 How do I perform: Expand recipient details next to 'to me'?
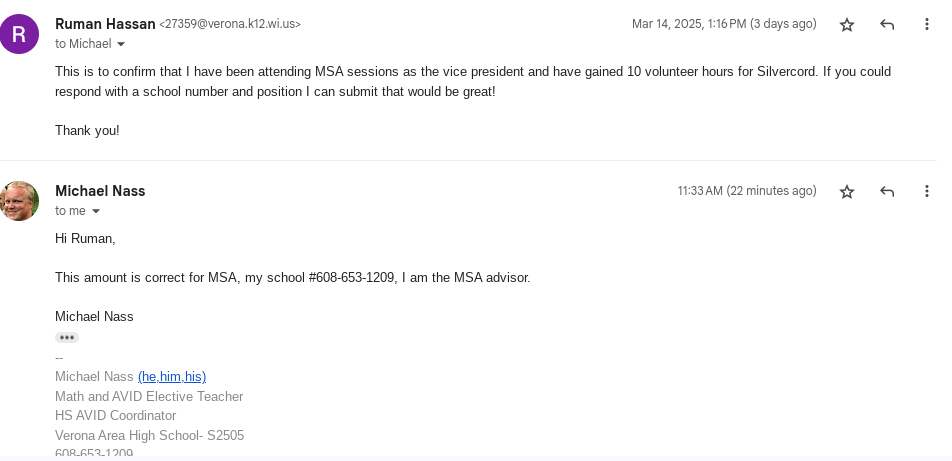click(x=96, y=212)
